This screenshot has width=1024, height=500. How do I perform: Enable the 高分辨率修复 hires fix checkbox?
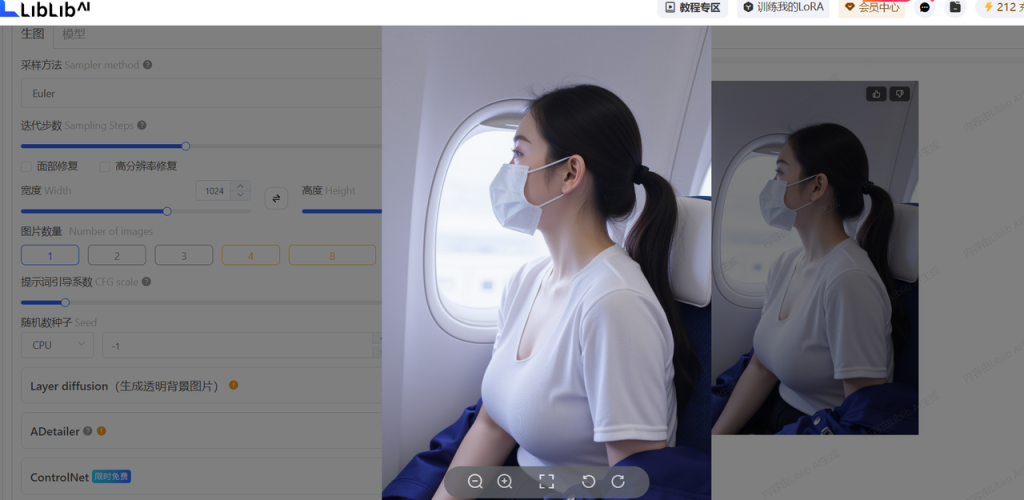(x=105, y=166)
